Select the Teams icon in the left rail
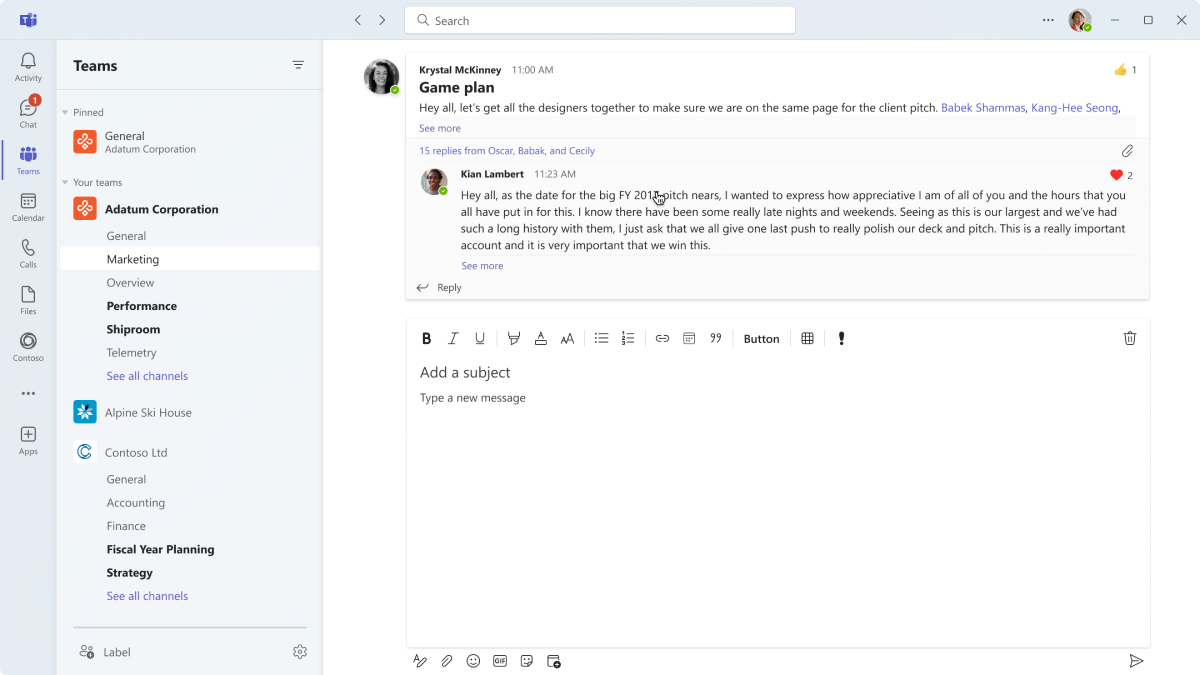This screenshot has width=1200, height=675. (28, 160)
